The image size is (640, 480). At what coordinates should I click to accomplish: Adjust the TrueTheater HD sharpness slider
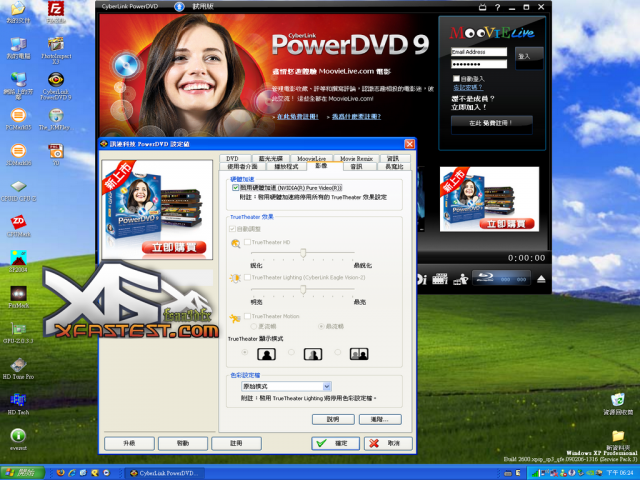[x=303, y=253]
